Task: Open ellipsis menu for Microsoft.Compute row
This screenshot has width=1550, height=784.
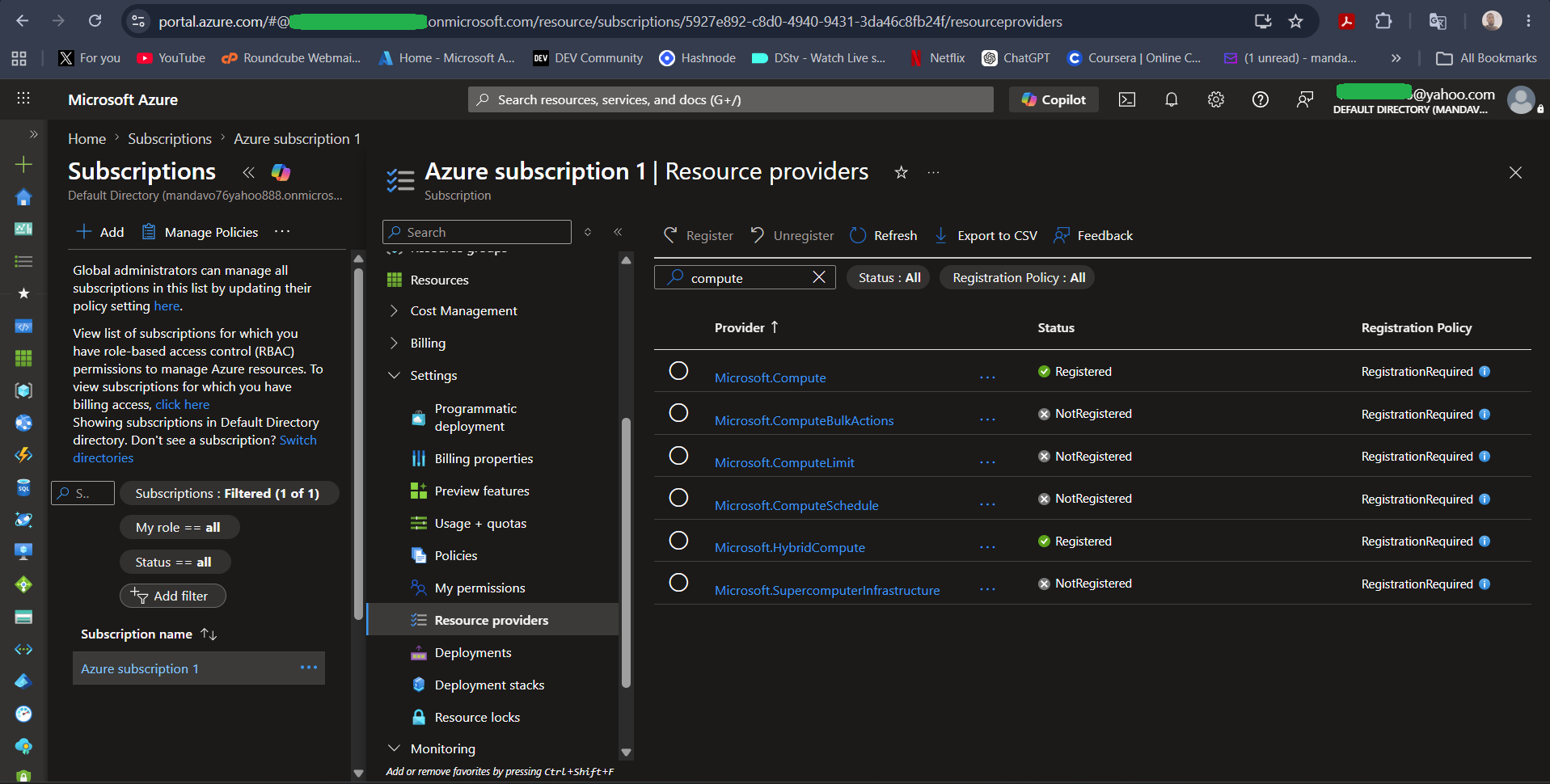Action: coord(987,377)
